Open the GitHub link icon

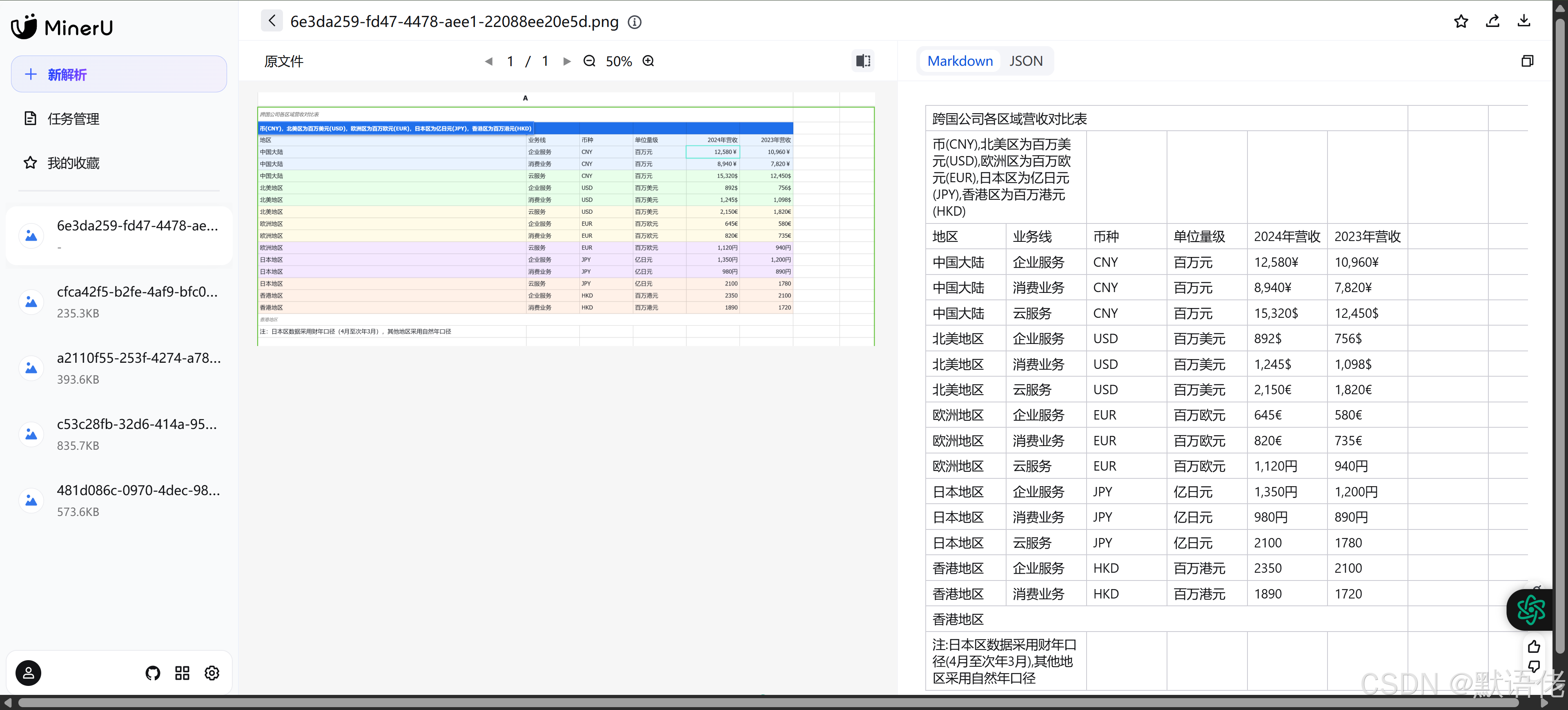tap(153, 673)
